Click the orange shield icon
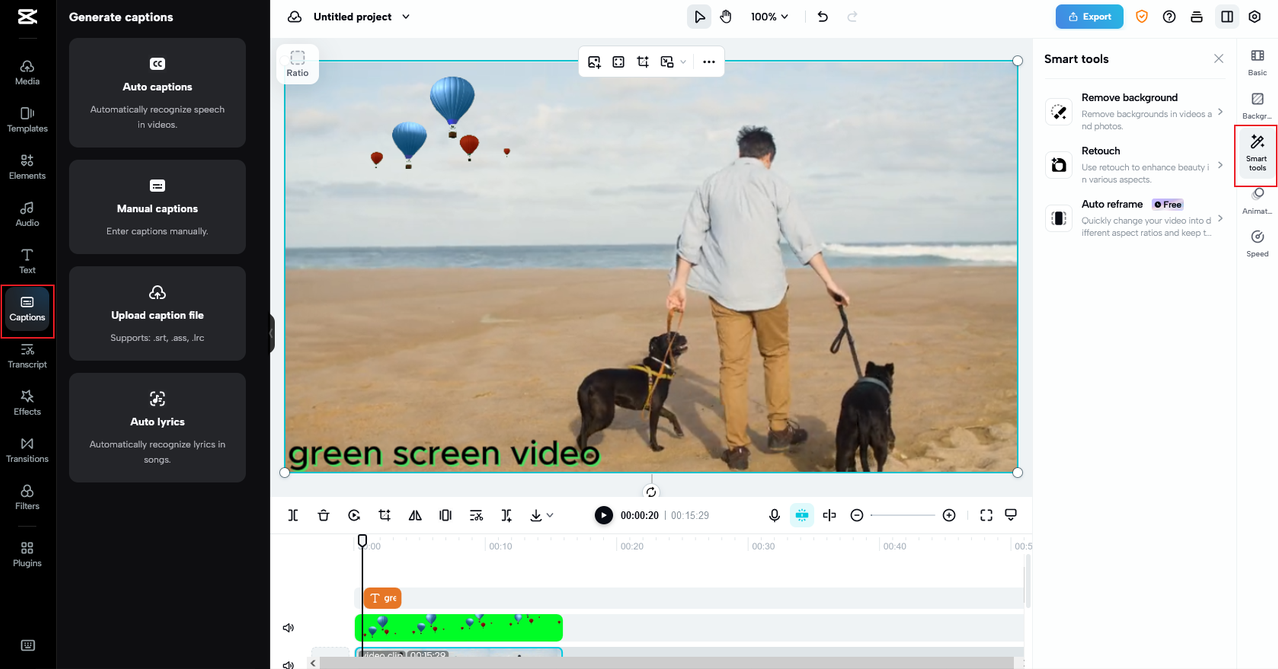 pyautogui.click(x=1142, y=17)
